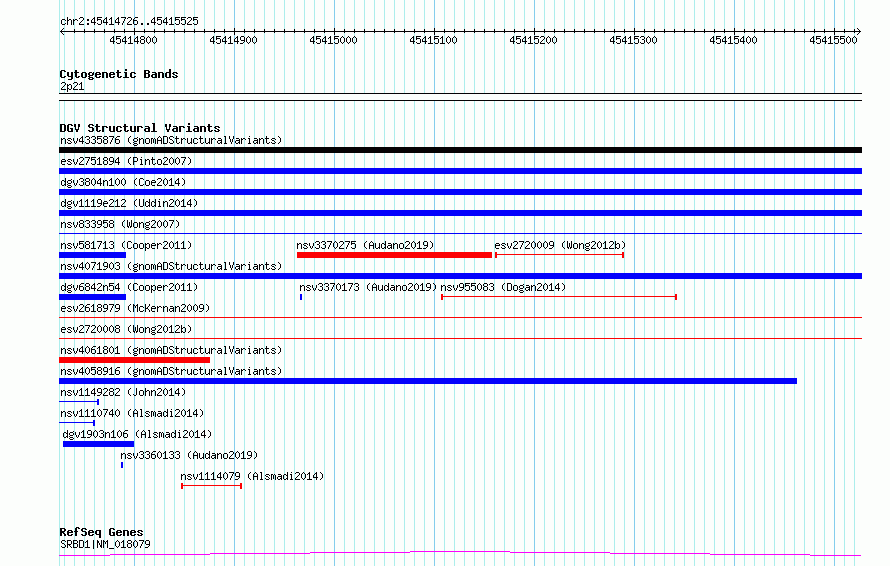This screenshot has width=890, height=566.
Task: Select the blue dgv6842n54 variant bar
Action: pos(93,297)
